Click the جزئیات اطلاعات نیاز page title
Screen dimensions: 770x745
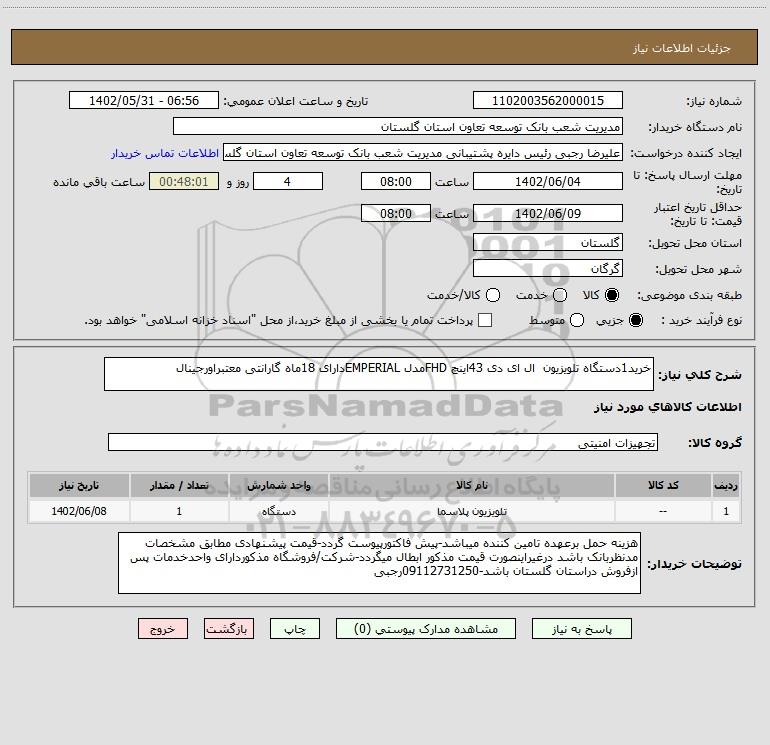pos(681,48)
